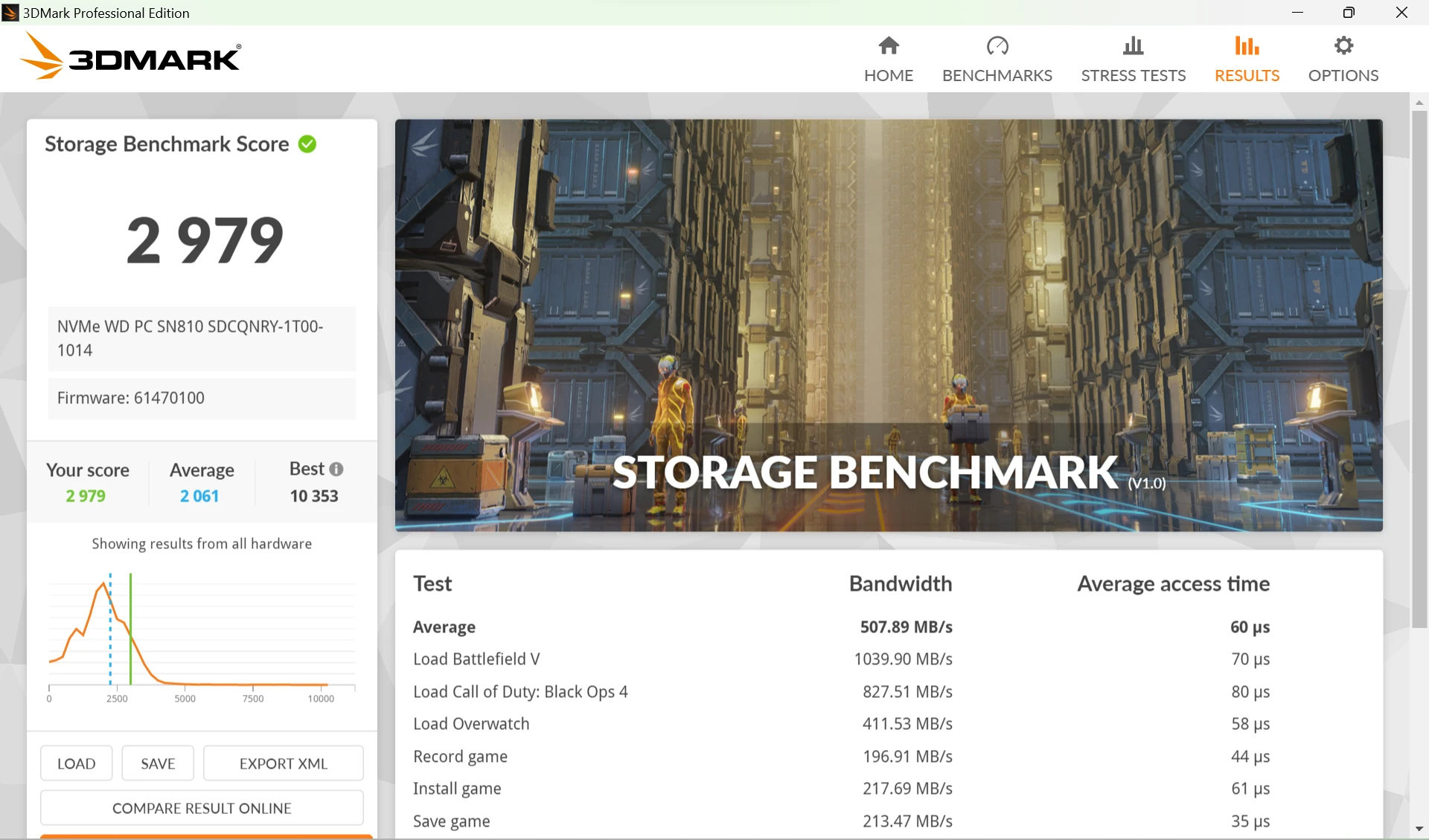The width and height of the screenshot is (1429, 840).
Task: Click the 196.91 MB/s bandwidth value
Action: (x=907, y=757)
